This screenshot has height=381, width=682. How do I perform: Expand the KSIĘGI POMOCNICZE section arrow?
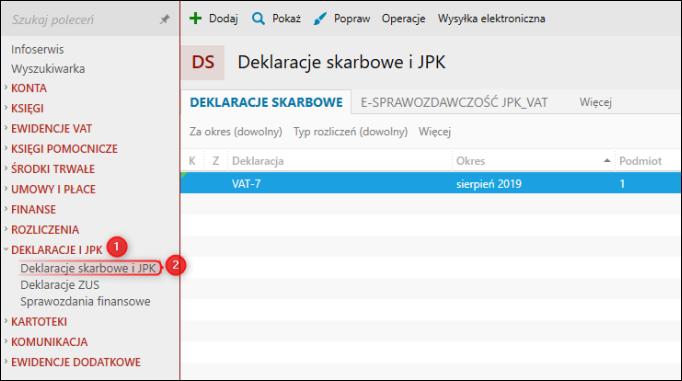pos(6,148)
